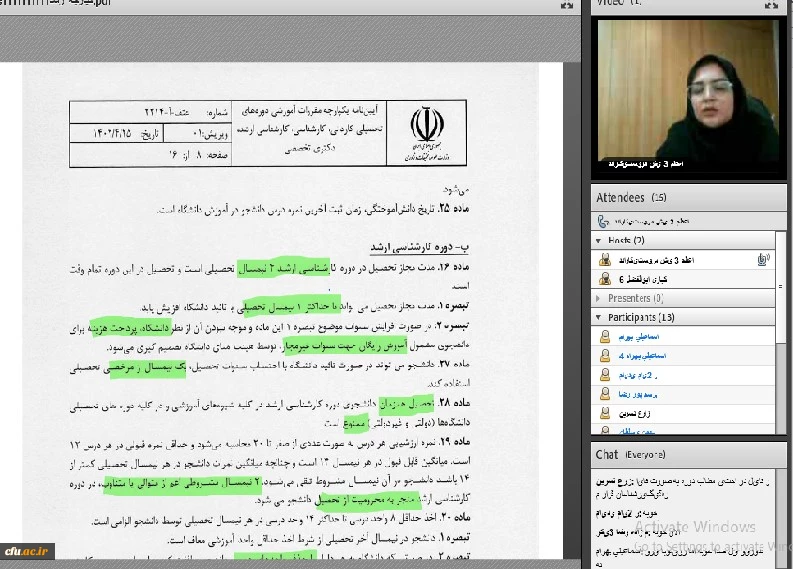Expand the Presenters group
The width and height of the screenshot is (793, 569).
tap(600, 298)
